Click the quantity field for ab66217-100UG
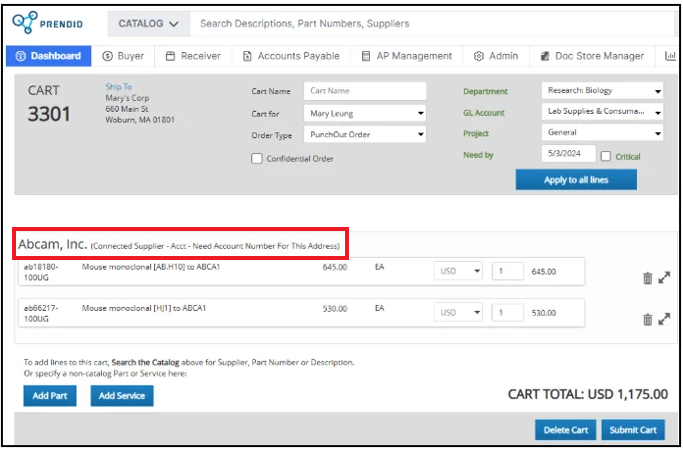This screenshot has height=450, width=683. 507,312
